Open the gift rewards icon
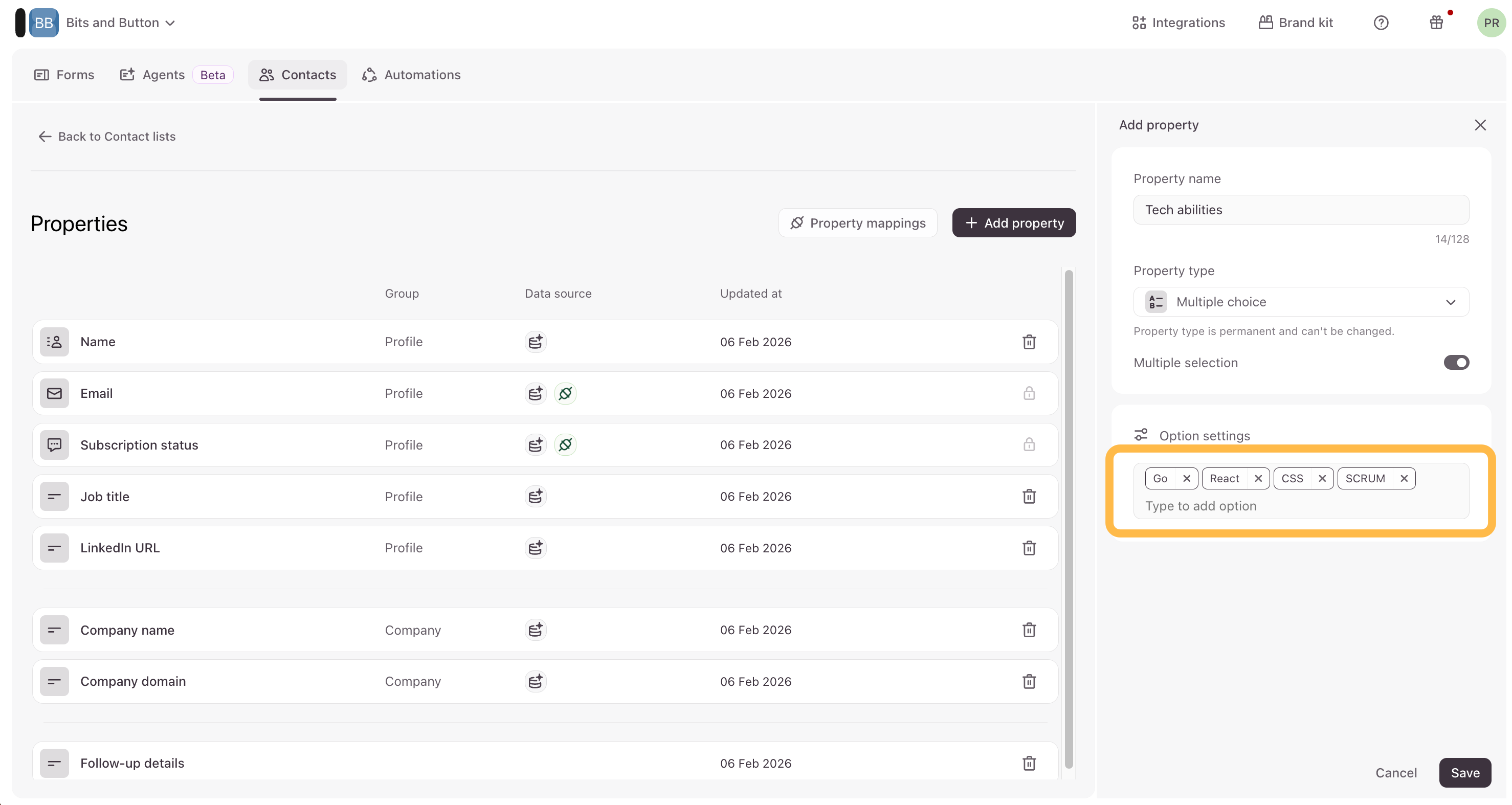This screenshot has height=805, width=1512. pos(1436,23)
